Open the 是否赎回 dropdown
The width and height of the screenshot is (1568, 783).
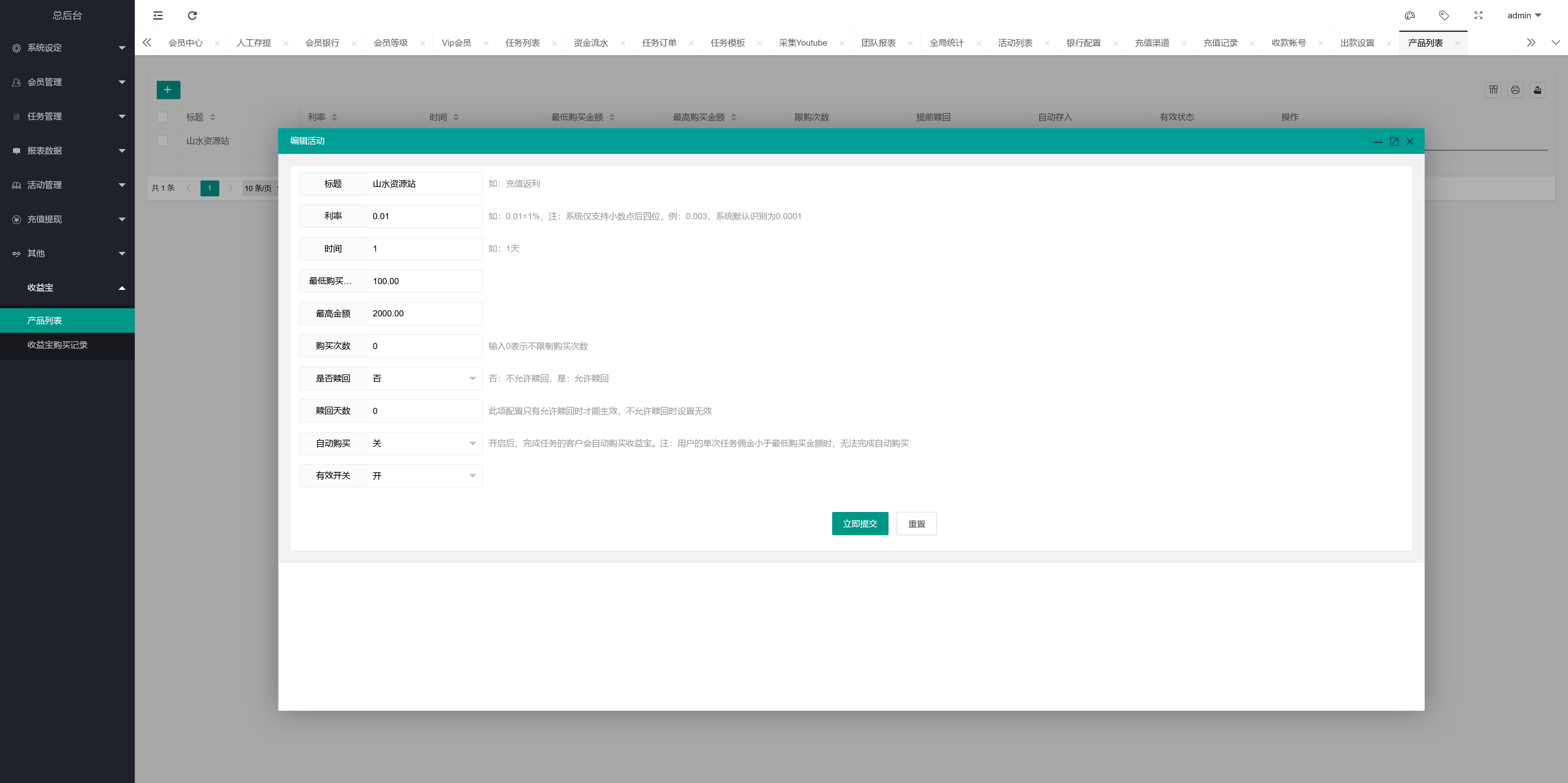coord(424,378)
